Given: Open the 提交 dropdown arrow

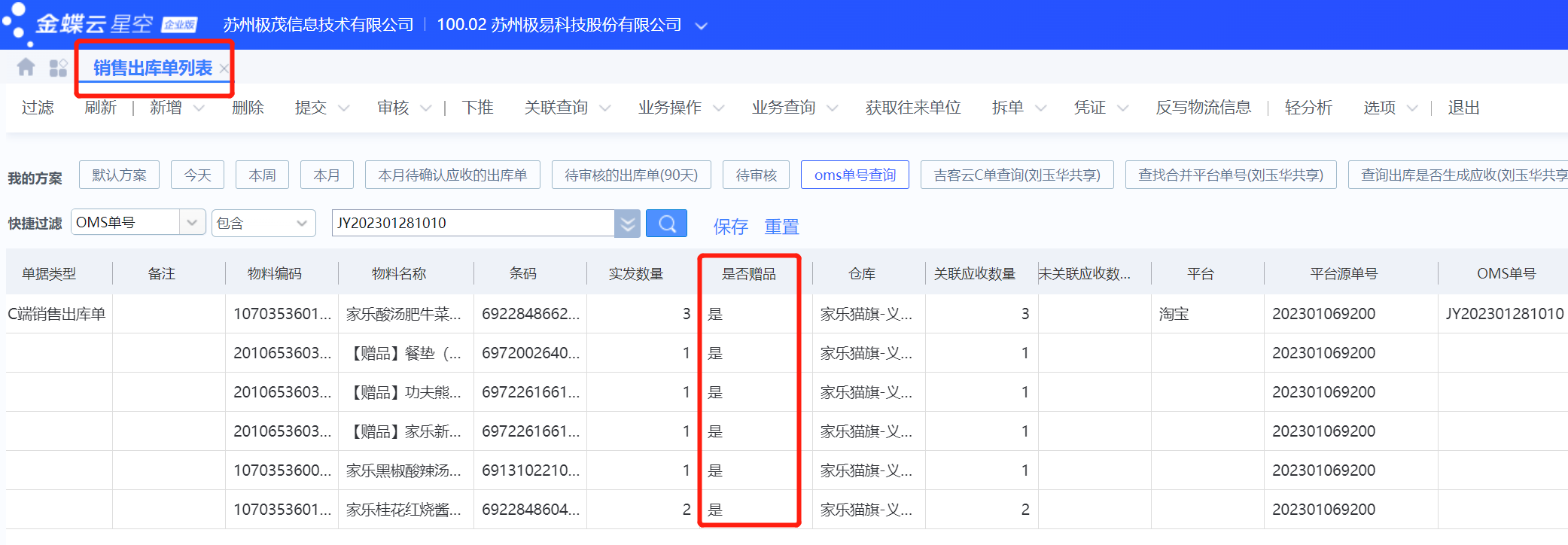Looking at the screenshot, I should pos(344,108).
